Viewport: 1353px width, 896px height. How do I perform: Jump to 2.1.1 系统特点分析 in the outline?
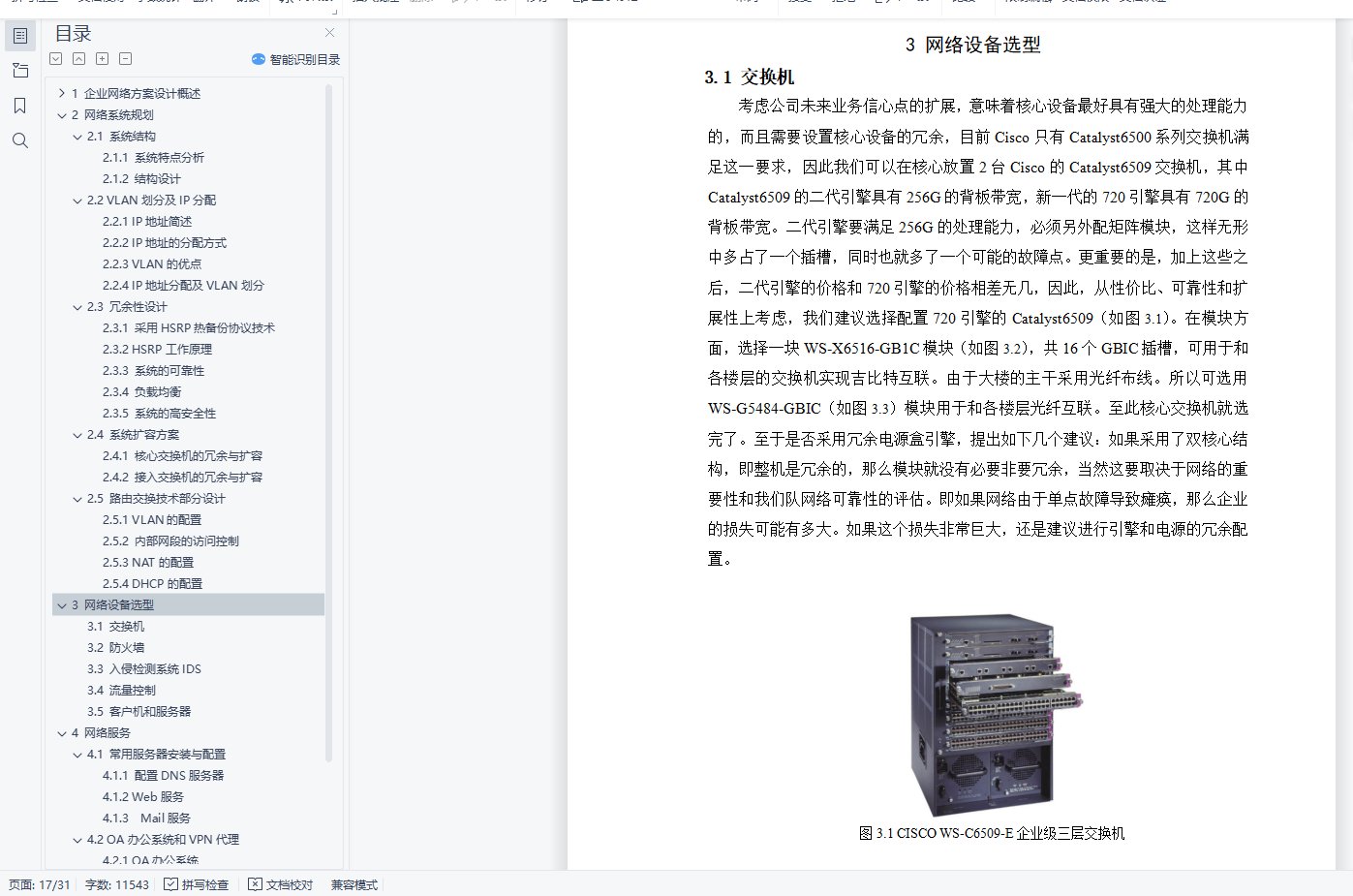click(x=153, y=158)
